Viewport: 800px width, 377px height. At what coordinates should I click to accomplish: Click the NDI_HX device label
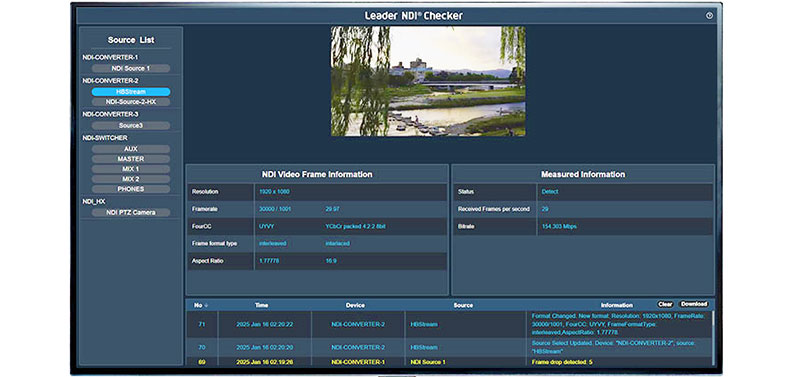[x=94, y=202]
